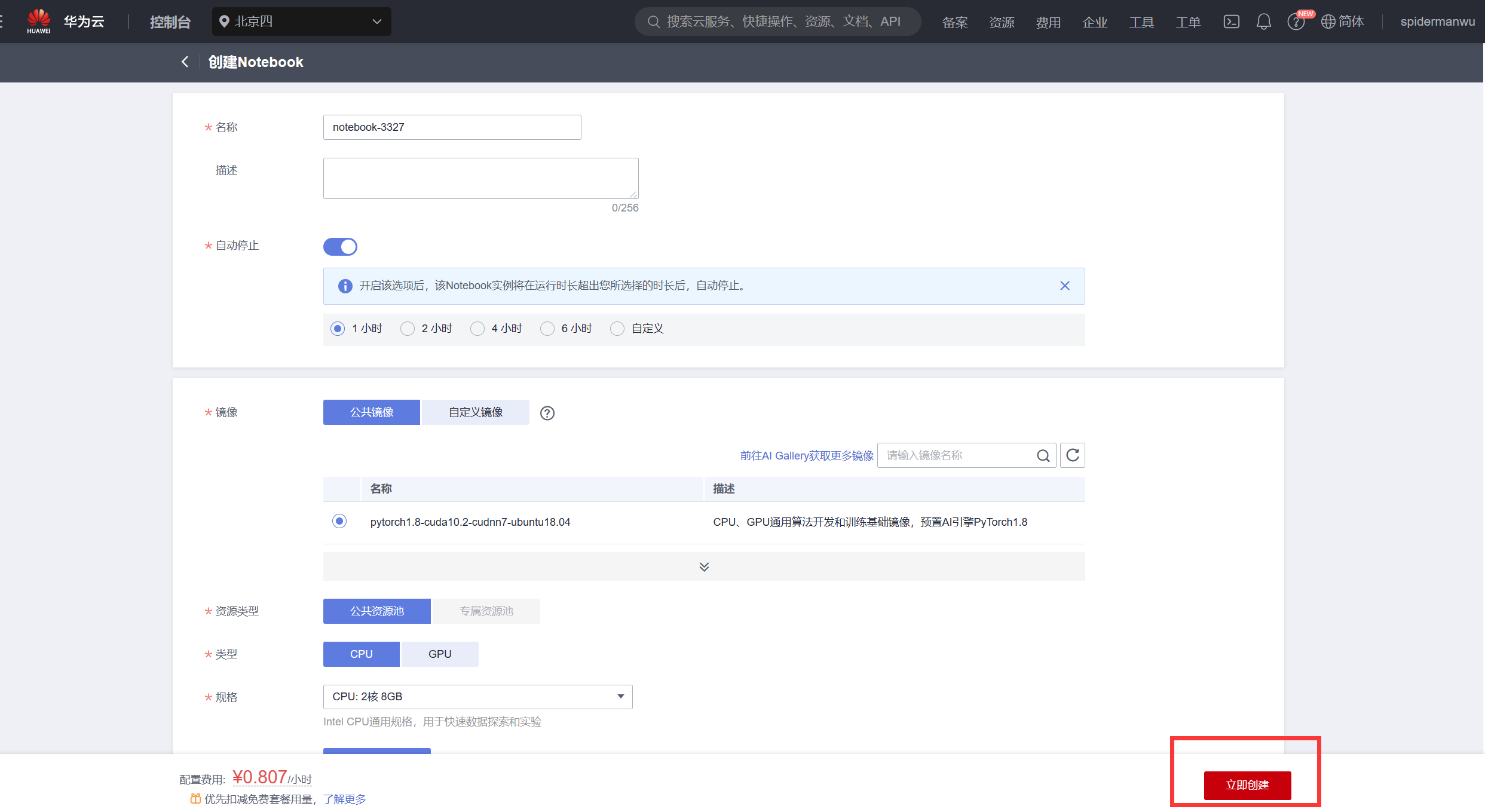Click the notebook name input field
Screen dimensions: 1485x812
tap(452, 127)
